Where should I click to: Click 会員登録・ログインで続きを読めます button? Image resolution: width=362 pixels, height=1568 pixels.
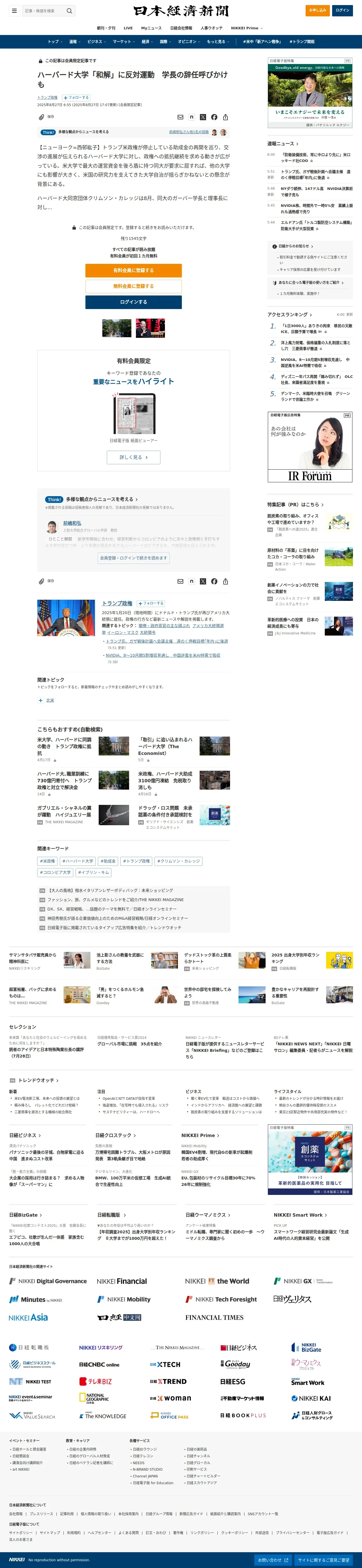(x=133, y=558)
